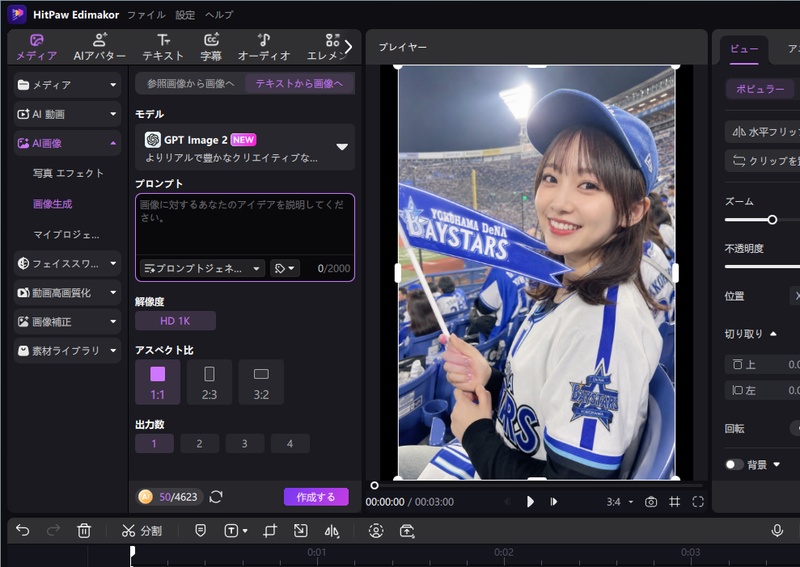The image size is (800, 567).
Task: Split the clip with 分割 scissors
Action: tap(142, 531)
